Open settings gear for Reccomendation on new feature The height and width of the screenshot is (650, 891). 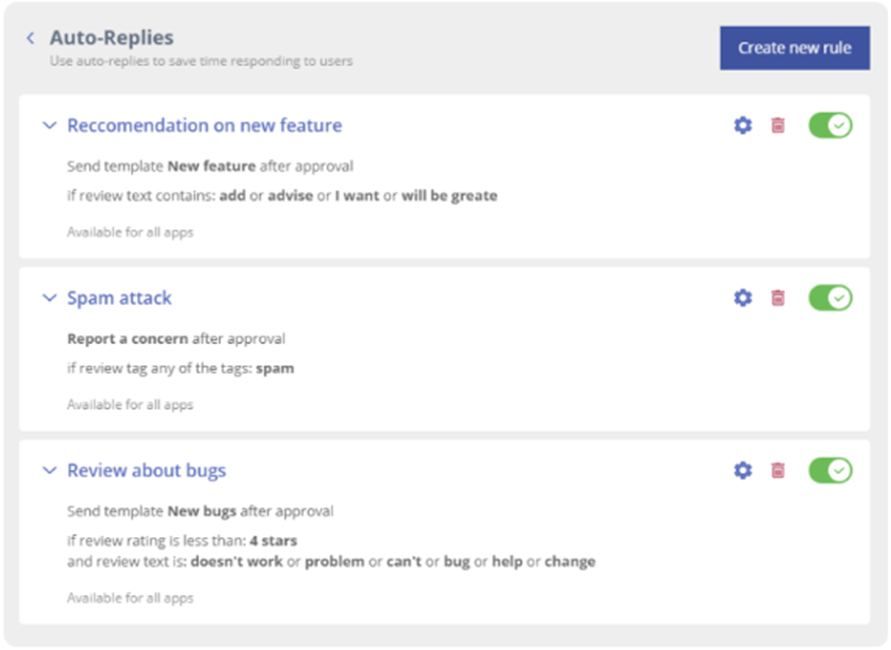pyautogui.click(x=743, y=126)
